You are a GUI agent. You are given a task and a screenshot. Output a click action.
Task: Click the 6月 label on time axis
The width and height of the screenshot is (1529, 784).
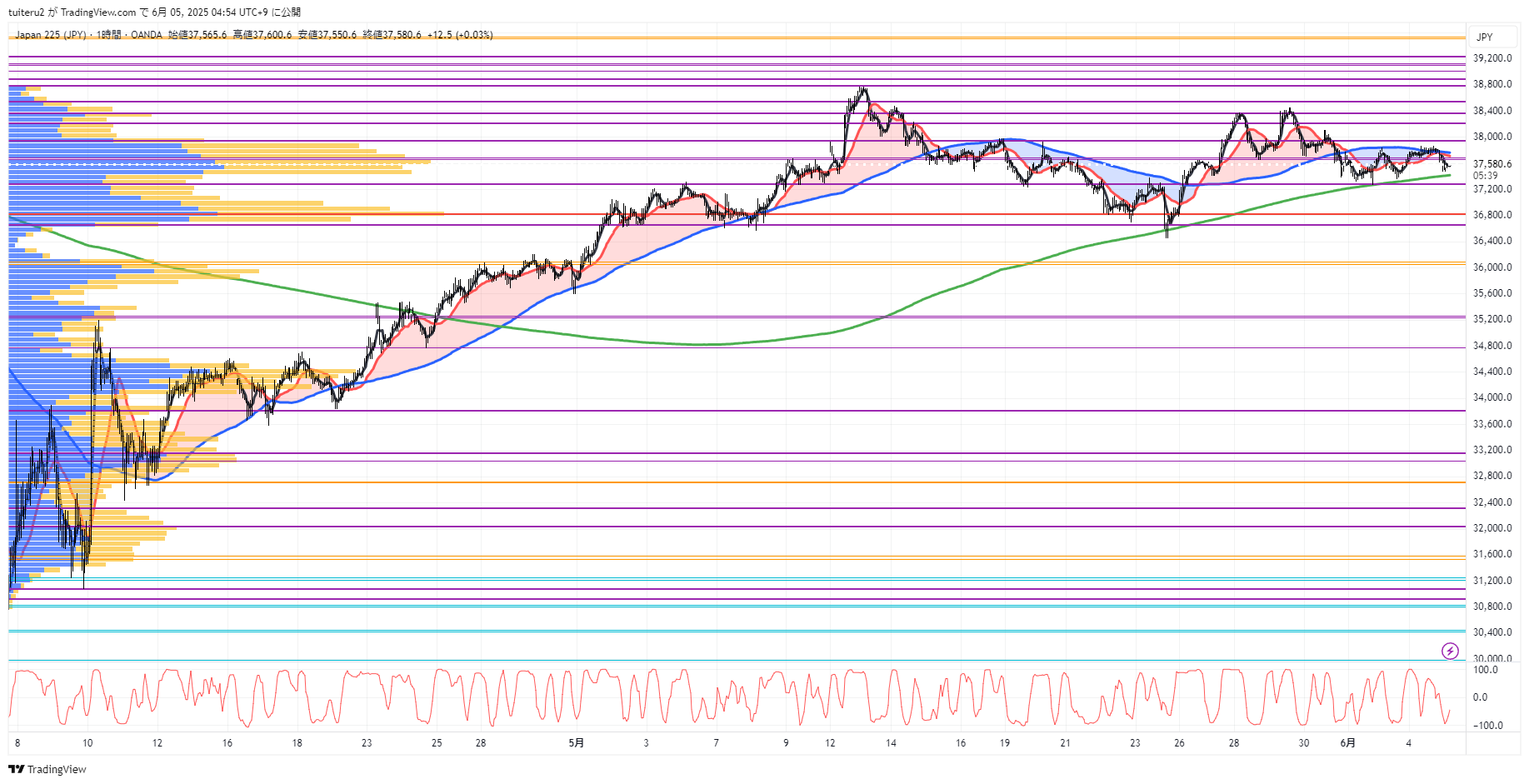pyautogui.click(x=1347, y=742)
